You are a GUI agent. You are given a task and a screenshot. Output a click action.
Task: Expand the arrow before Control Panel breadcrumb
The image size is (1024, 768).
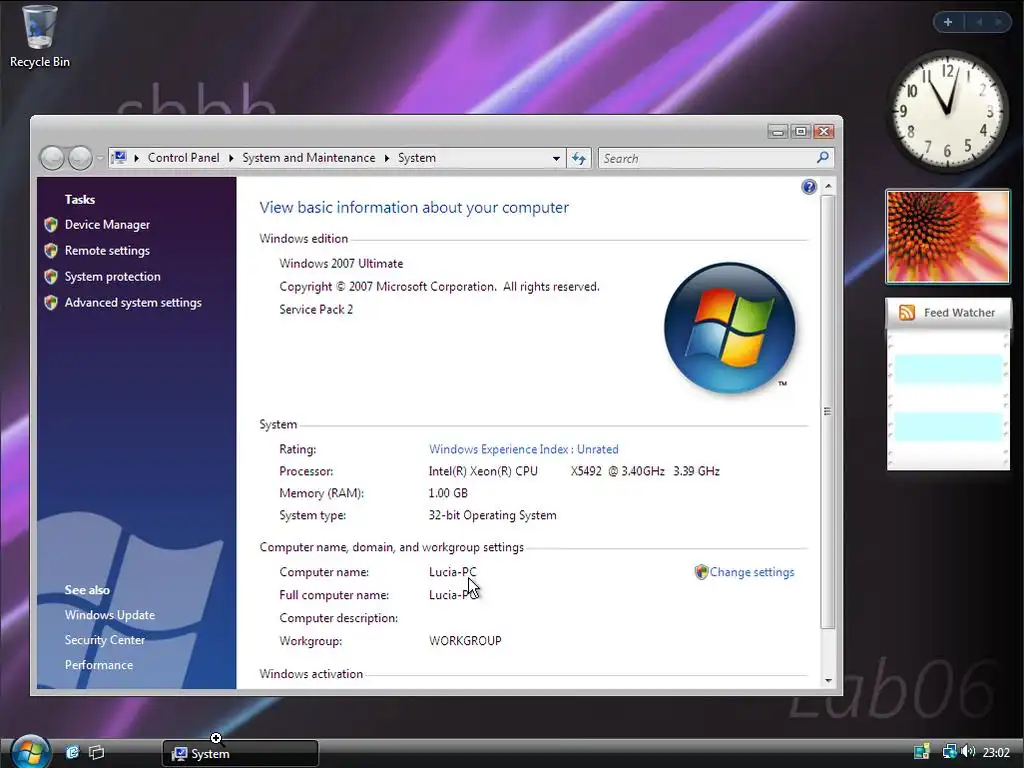[136, 158]
